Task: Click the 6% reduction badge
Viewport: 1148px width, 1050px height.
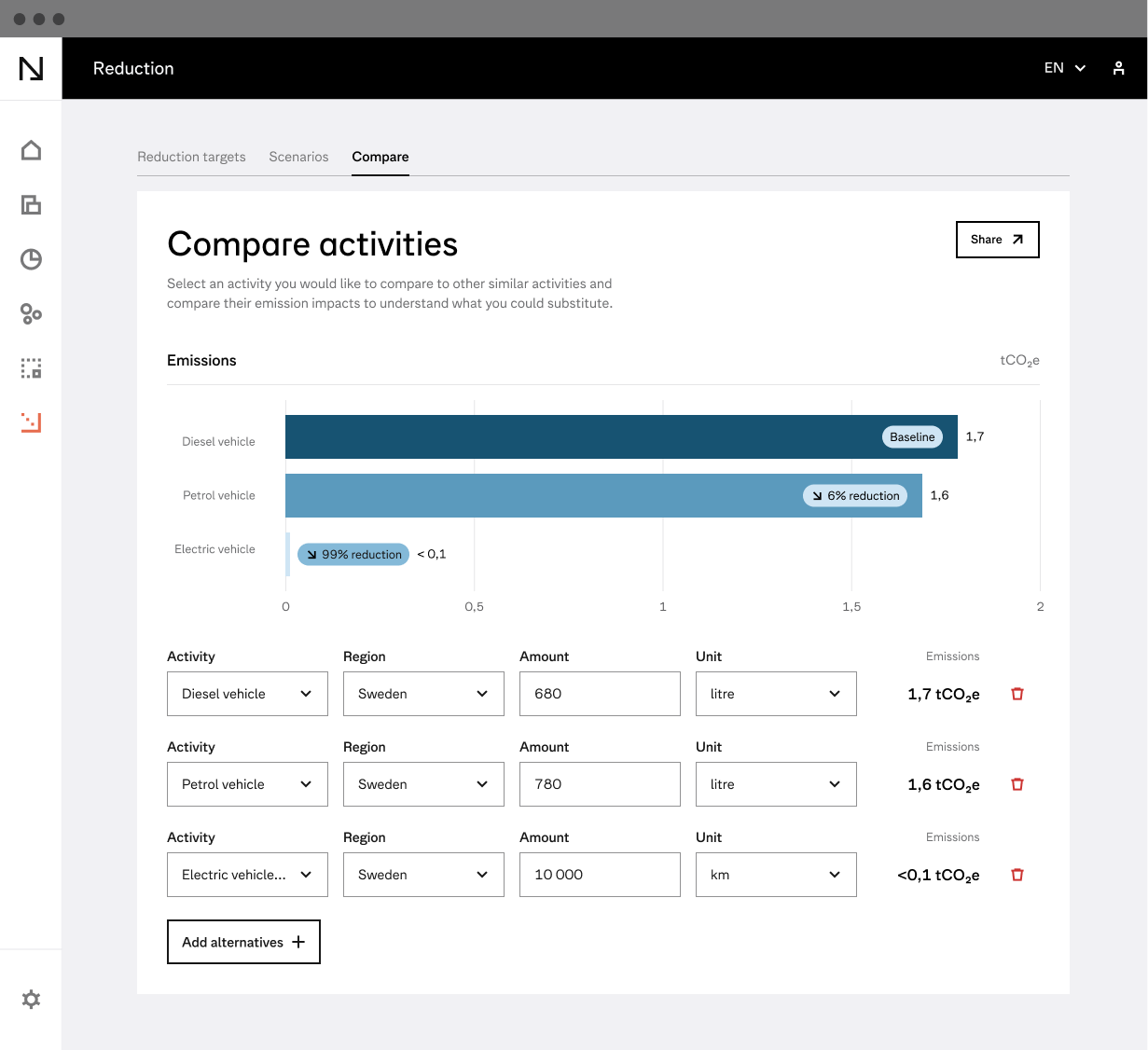Action: coord(855,495)
